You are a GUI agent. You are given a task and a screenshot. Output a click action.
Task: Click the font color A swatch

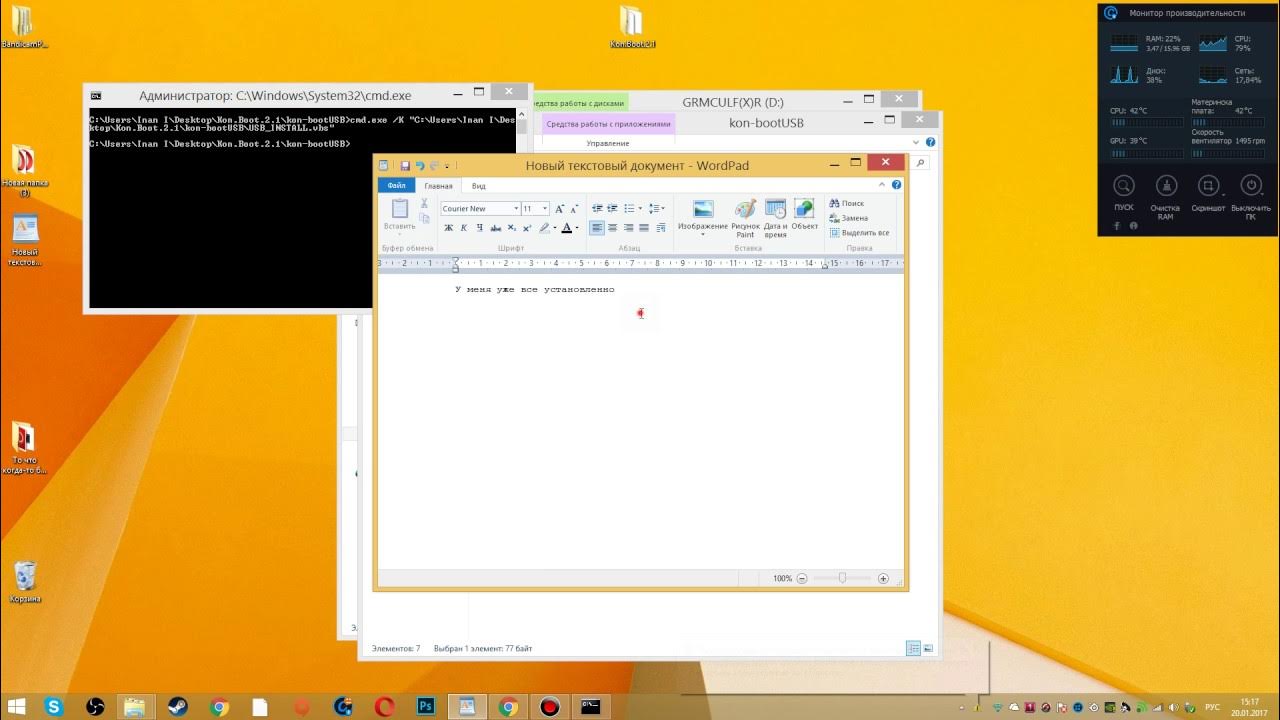point(566,228)
